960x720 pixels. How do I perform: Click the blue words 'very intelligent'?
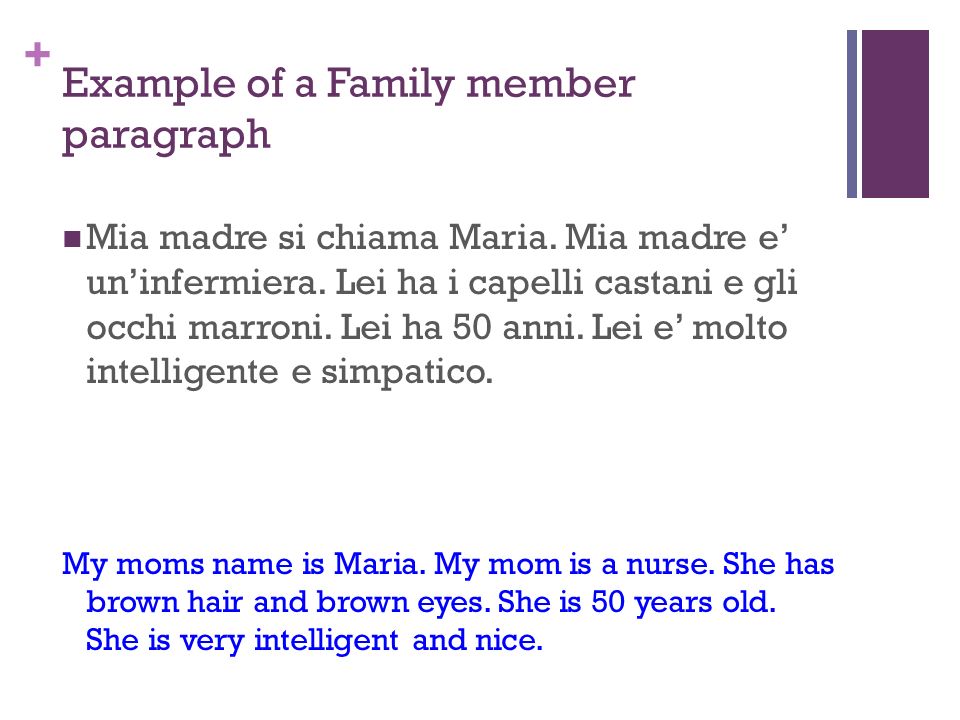(289, 641)
